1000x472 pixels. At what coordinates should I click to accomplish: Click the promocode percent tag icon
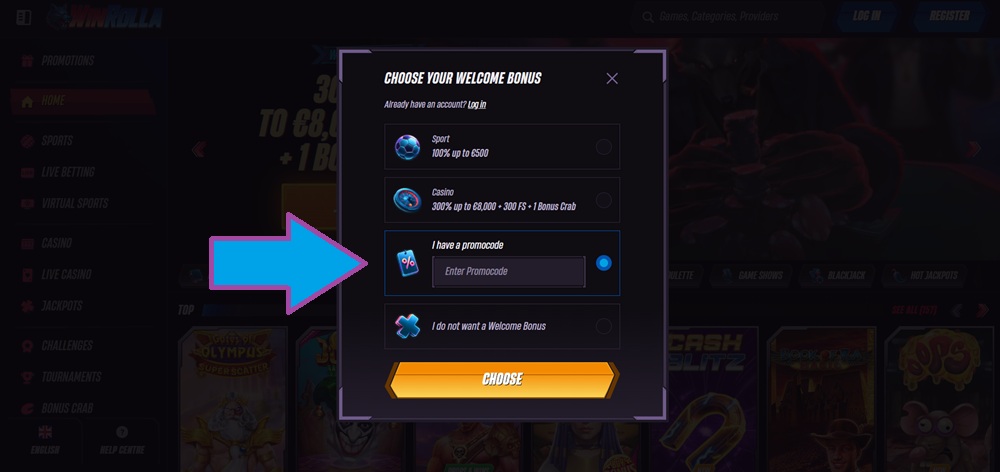pos(408,263)
